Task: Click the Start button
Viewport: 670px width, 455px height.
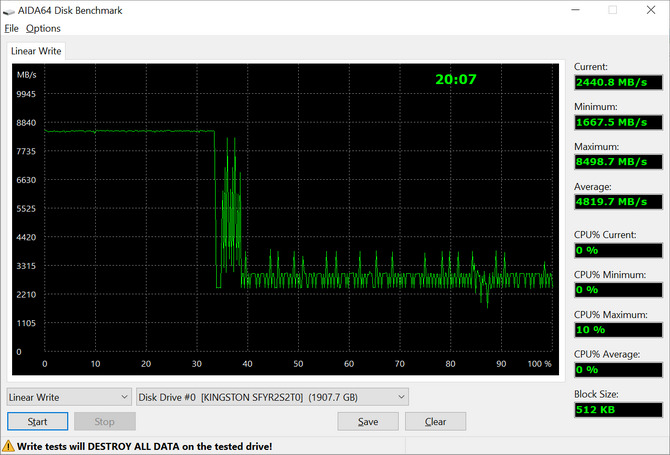Action: tap(38, 422)
